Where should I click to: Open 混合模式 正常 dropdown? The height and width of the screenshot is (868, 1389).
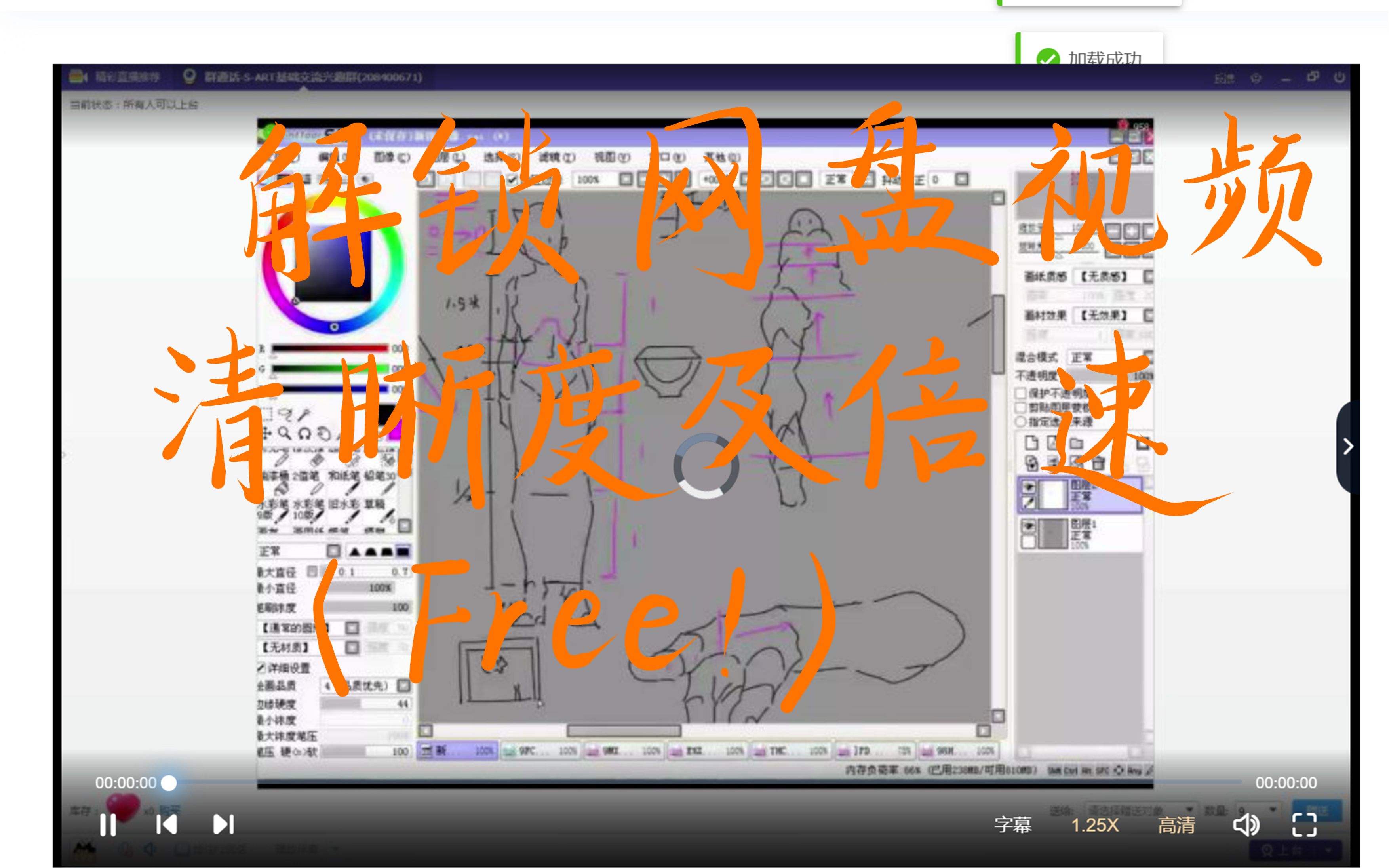1110,357
